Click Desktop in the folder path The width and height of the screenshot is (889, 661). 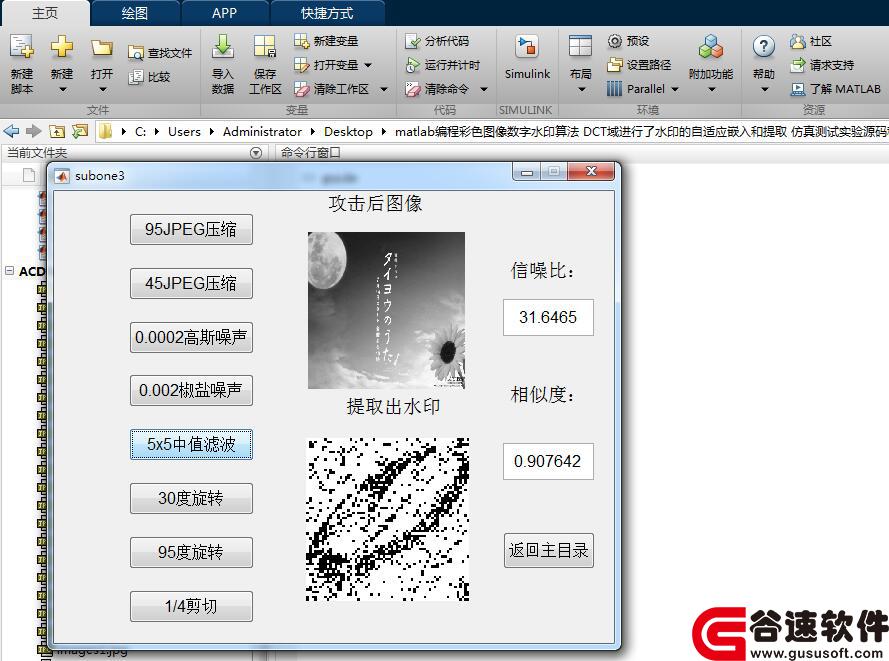[x=348, y=132]
